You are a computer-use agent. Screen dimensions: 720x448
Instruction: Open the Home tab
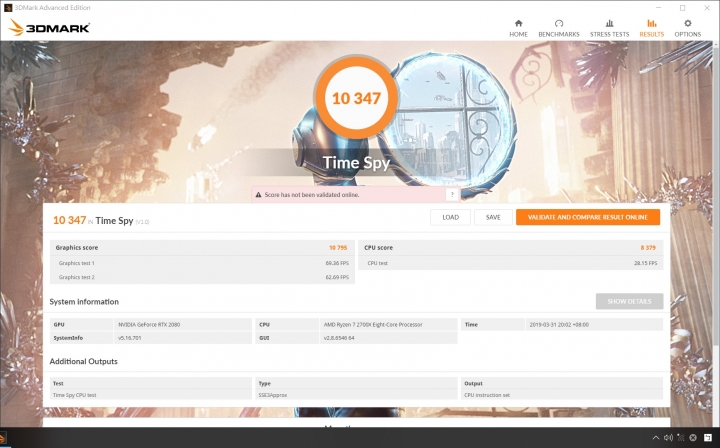[518, 28]
